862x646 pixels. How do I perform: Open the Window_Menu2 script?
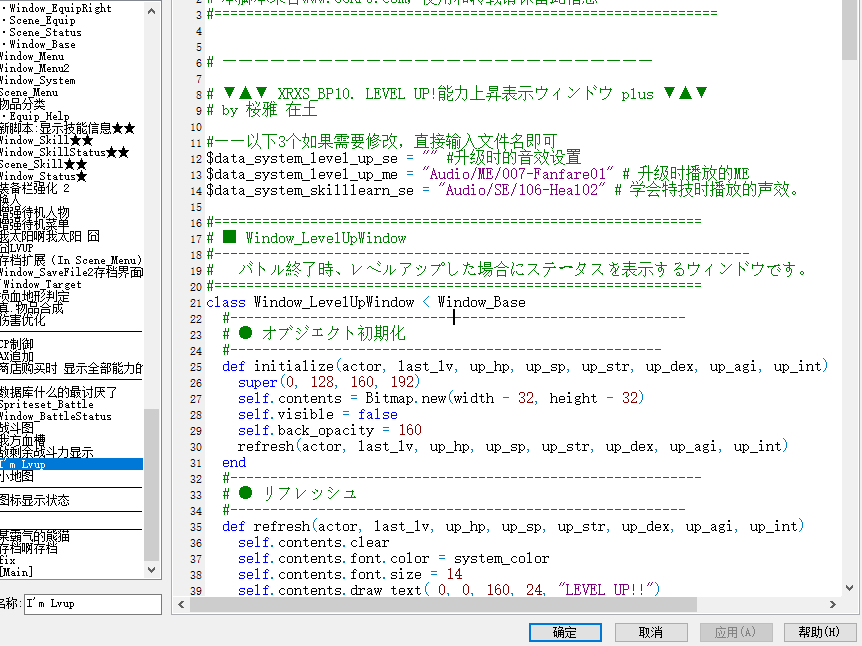coord(35,69)
